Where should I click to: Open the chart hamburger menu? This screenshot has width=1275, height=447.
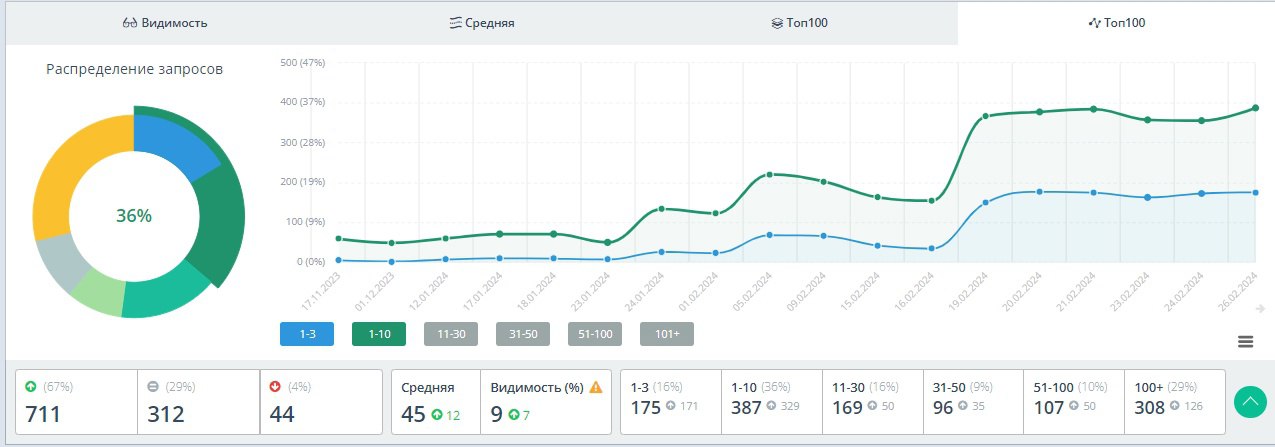pos(1245,341)
